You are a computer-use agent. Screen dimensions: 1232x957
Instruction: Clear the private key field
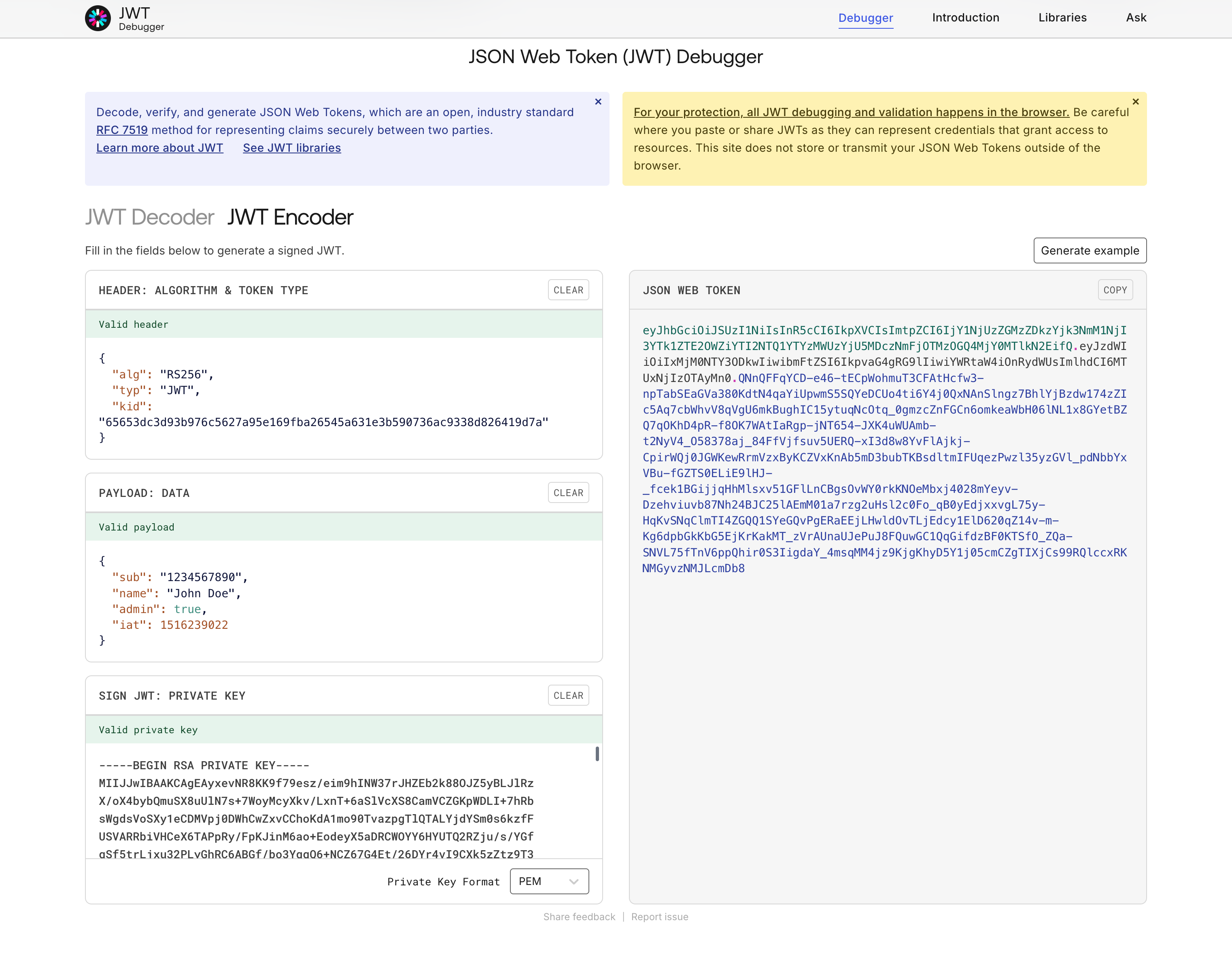point(568,695)
